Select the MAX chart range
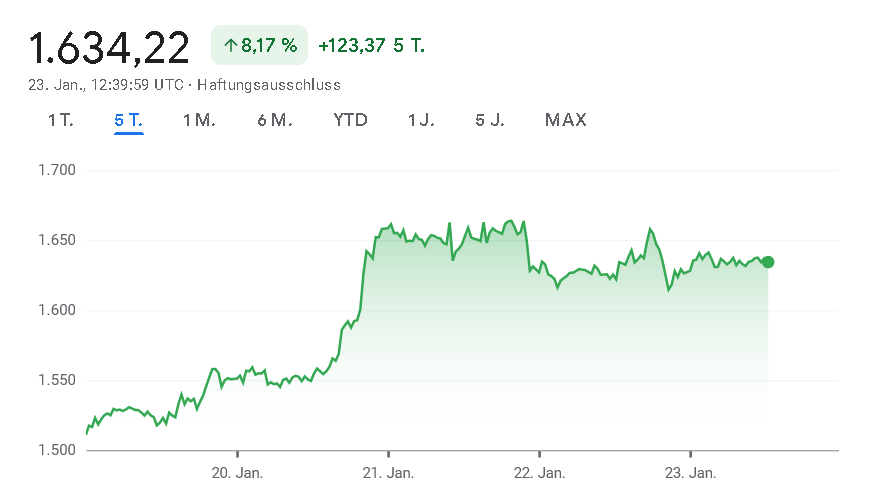This screenshot has height=483, width=883. click(x=566, y=120)
